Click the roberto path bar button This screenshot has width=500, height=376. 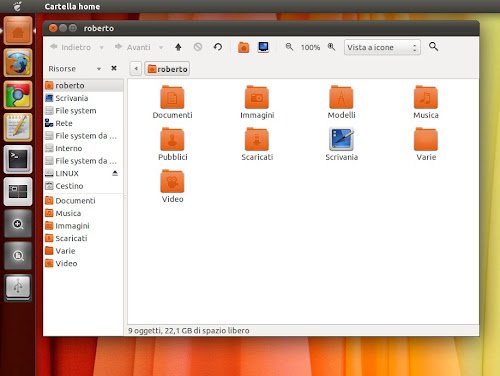click(167, 69)
